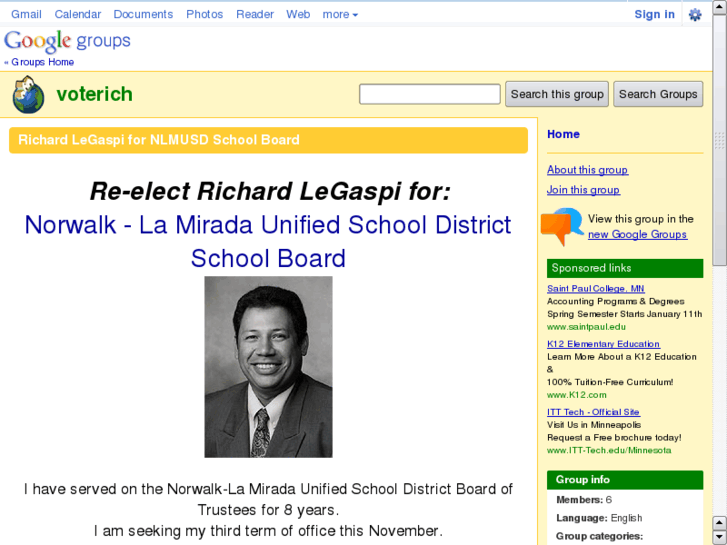The height and width of the screenshot is (545, 727).
Task: Click www.saintpaul.edu green URL text
Action: (587, 327)
